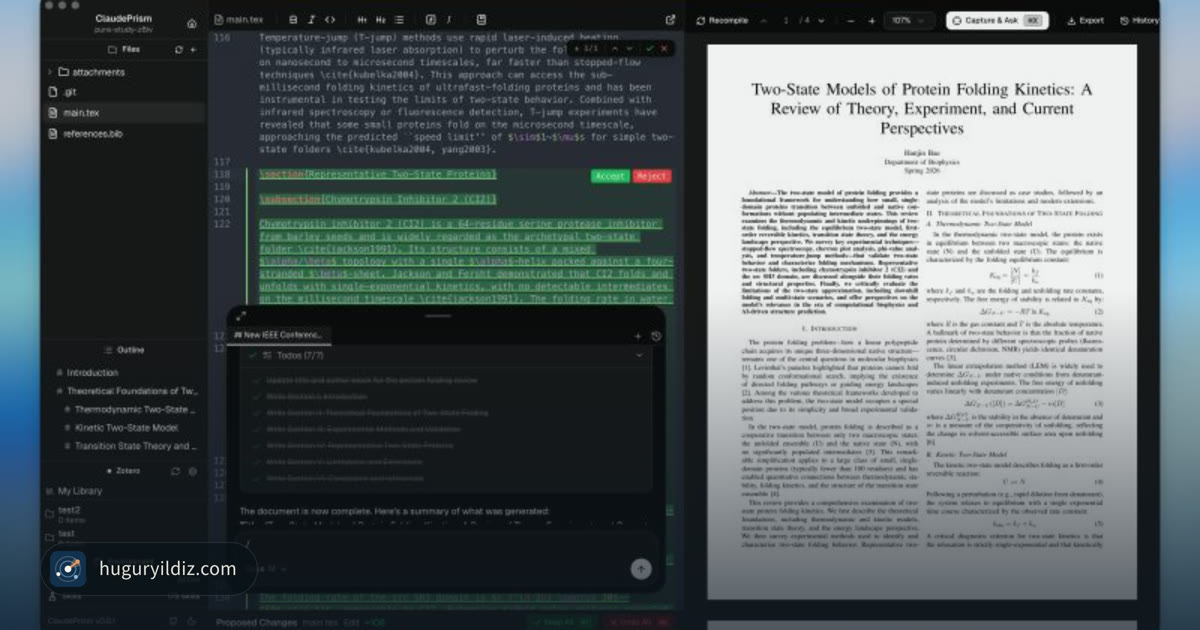This screenshot has height=630, width=1200.
Task: Accept the proposed change
Action: pyautogui.click(x=610, y=176)
